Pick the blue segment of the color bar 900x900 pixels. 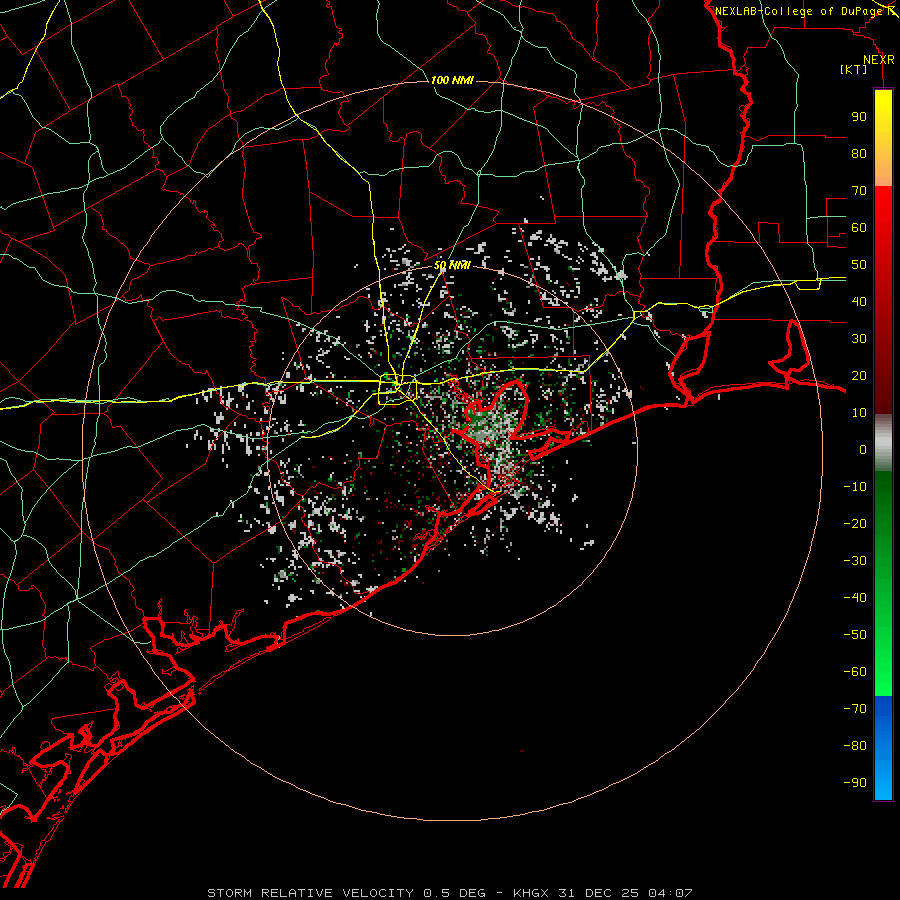[x=883, y=748]
